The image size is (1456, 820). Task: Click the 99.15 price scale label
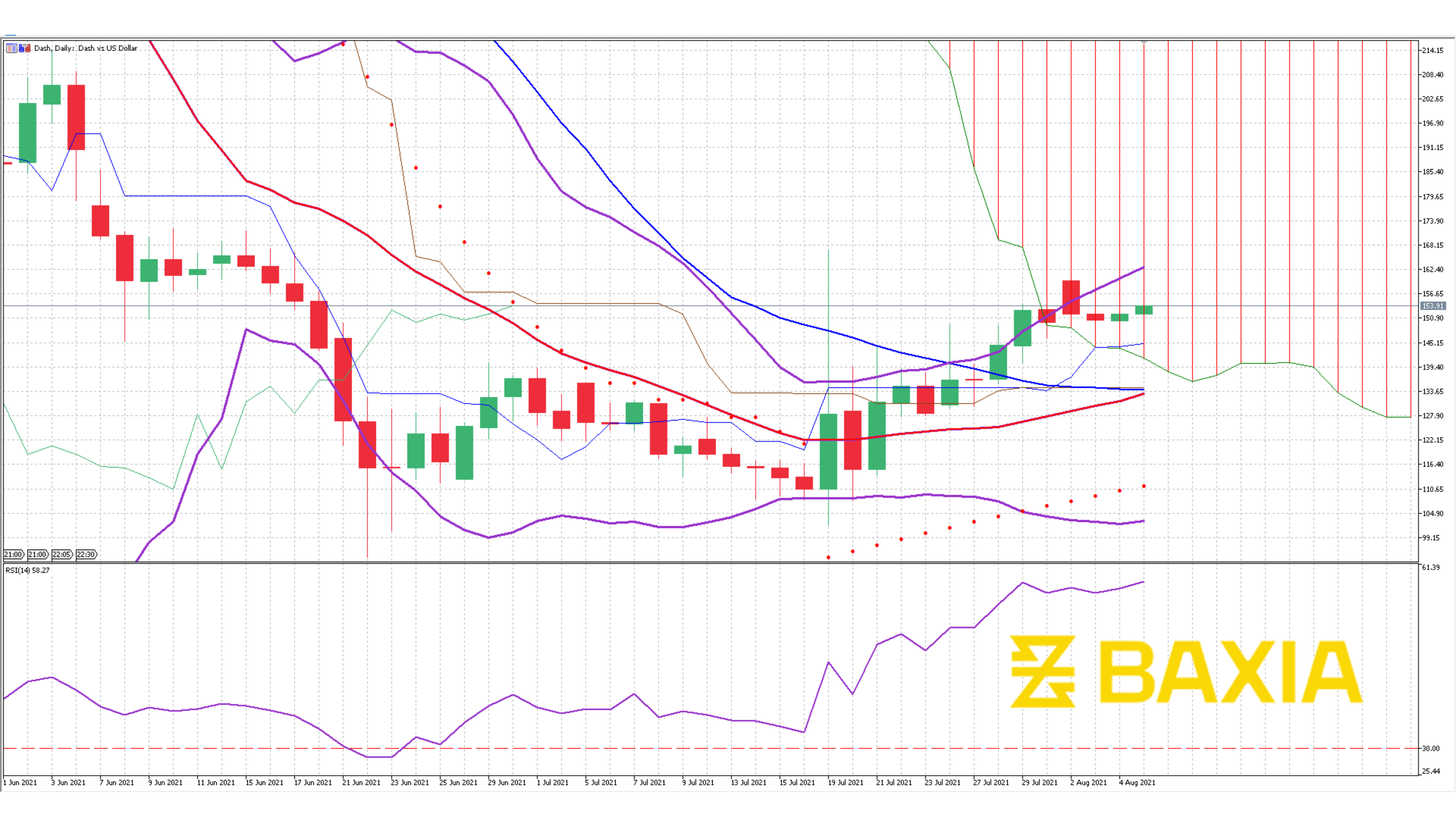[1431, 538]
